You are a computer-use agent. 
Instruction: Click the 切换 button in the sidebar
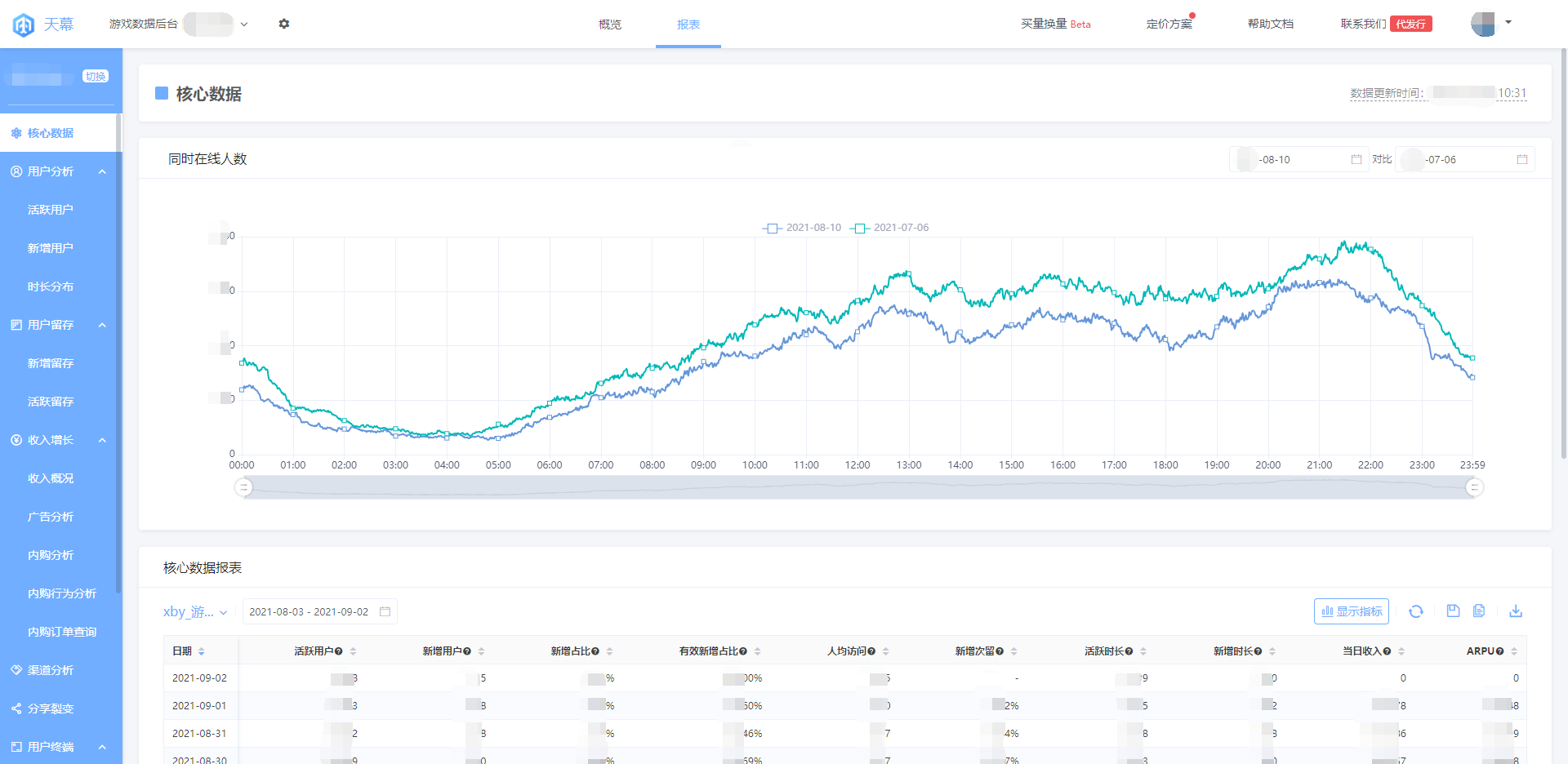96,76
